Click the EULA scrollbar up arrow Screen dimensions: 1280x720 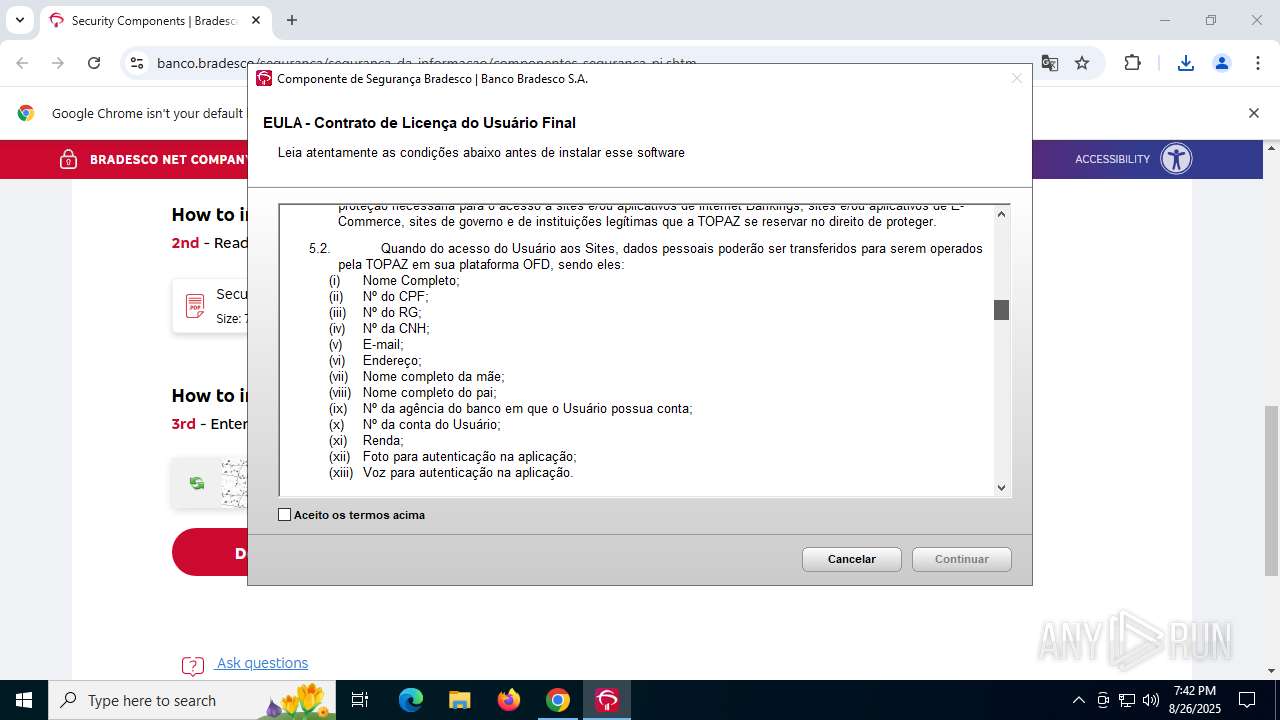coord(1002,213)
